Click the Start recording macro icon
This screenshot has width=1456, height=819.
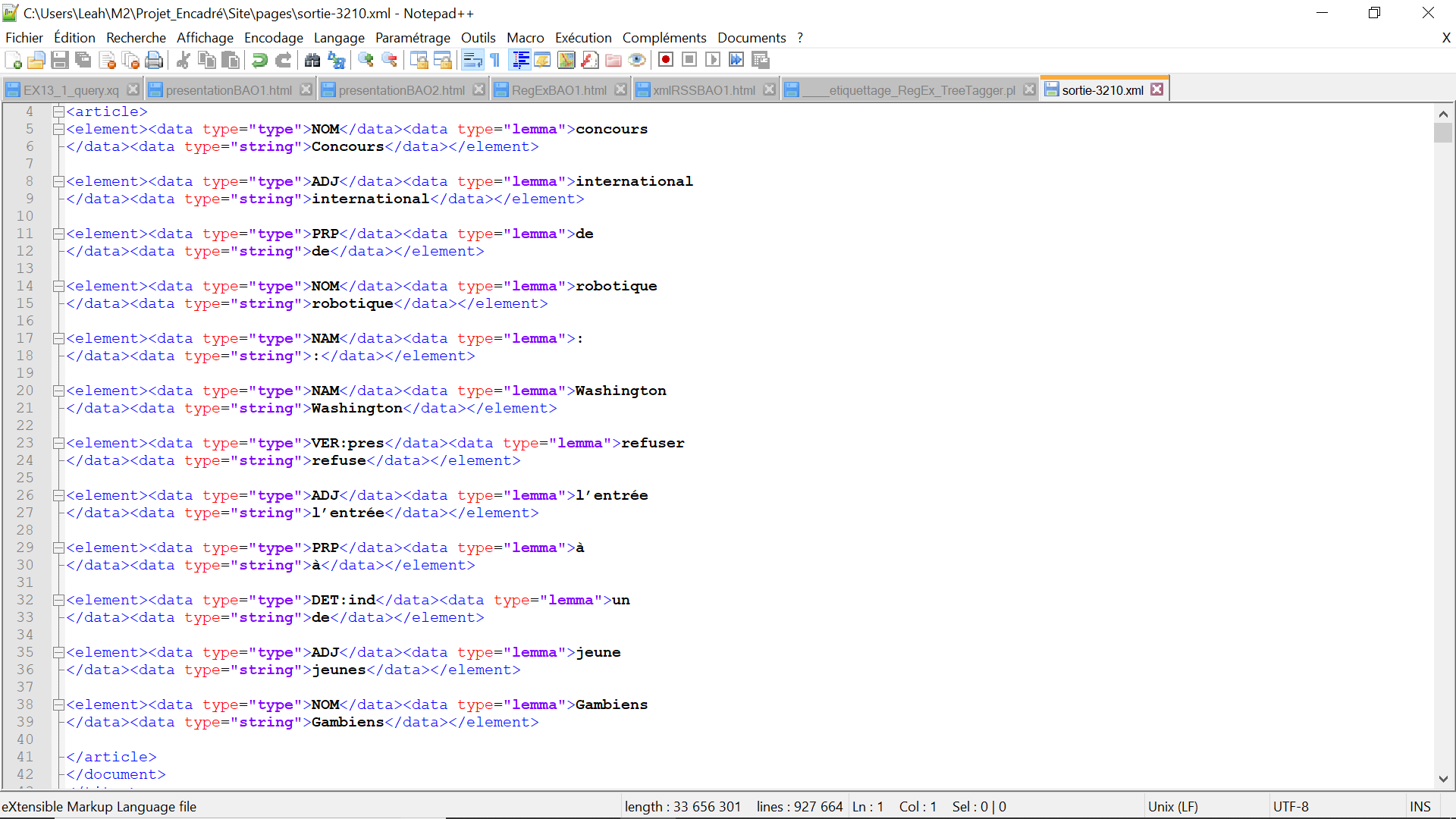click(x=666, y=60)
